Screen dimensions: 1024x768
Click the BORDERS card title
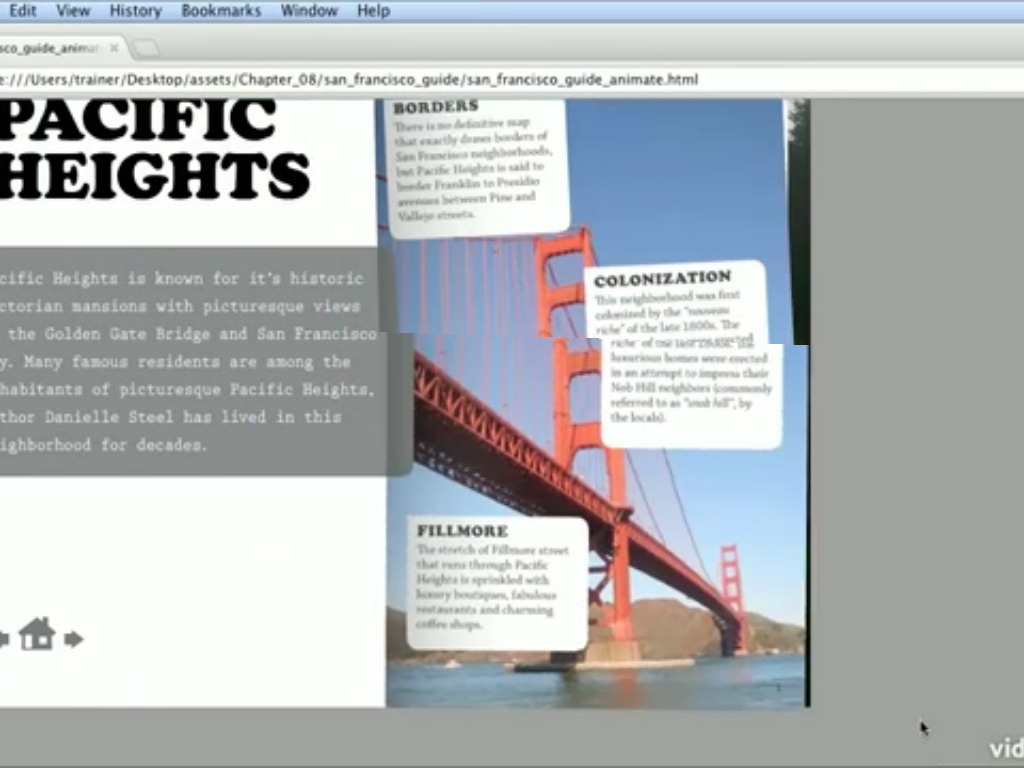436,107
